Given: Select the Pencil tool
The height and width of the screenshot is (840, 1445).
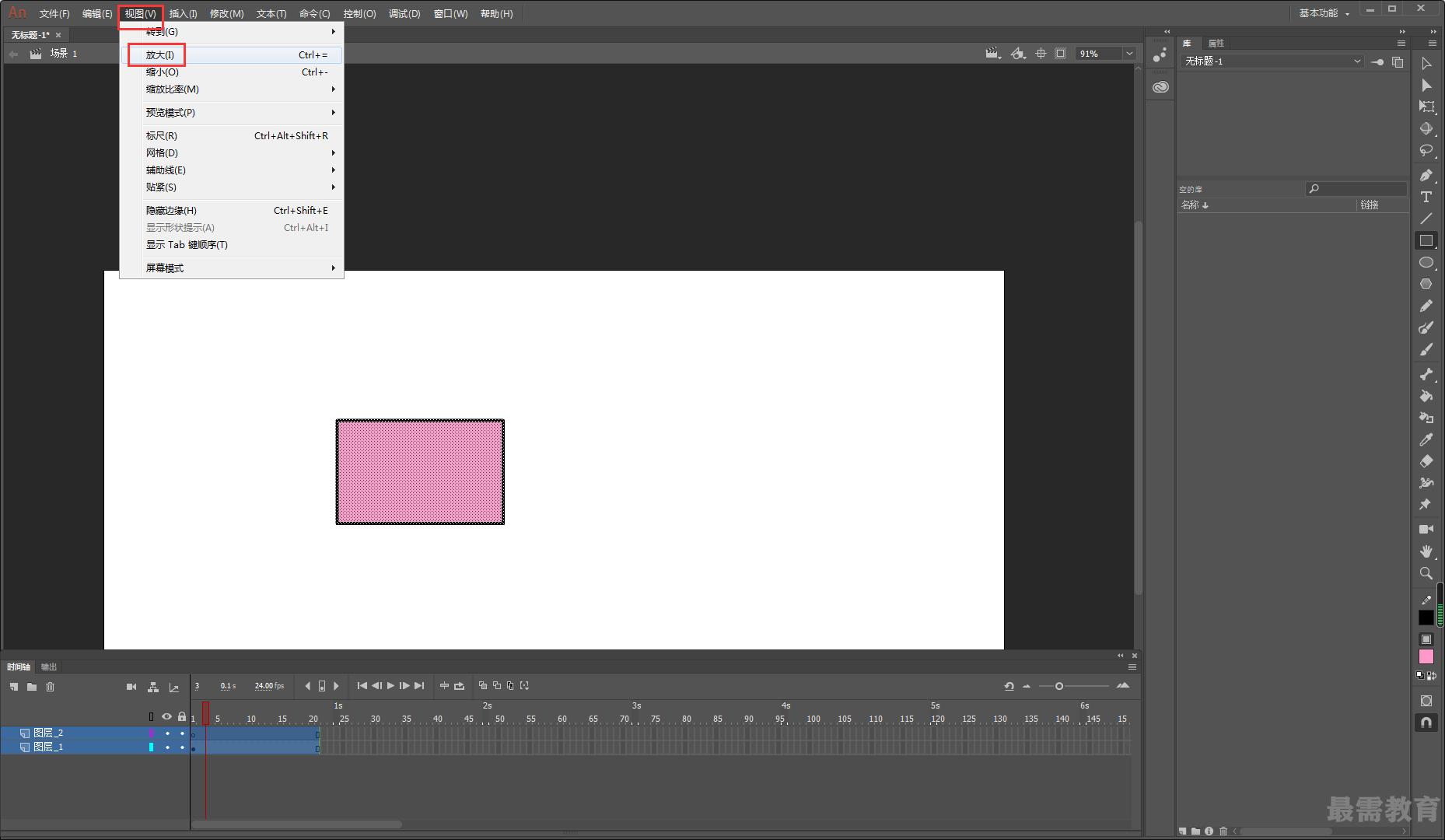Looking at the screenshot, I should tap(1426, 306).
